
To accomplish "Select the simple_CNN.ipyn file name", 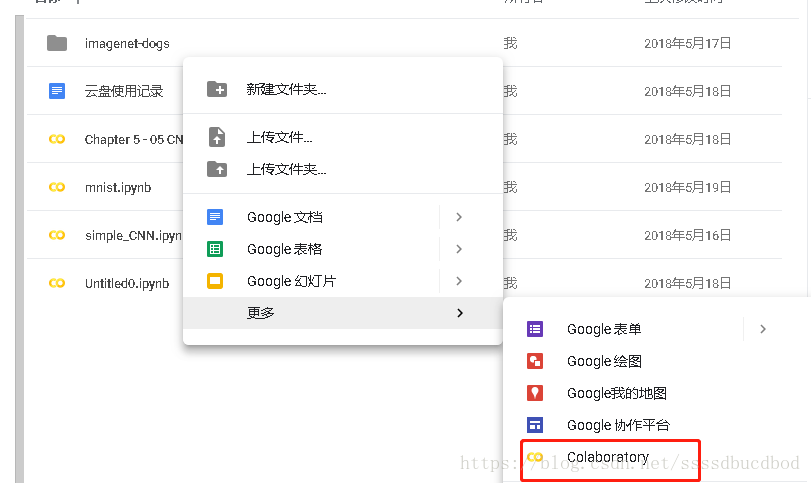I will [133, 235].
